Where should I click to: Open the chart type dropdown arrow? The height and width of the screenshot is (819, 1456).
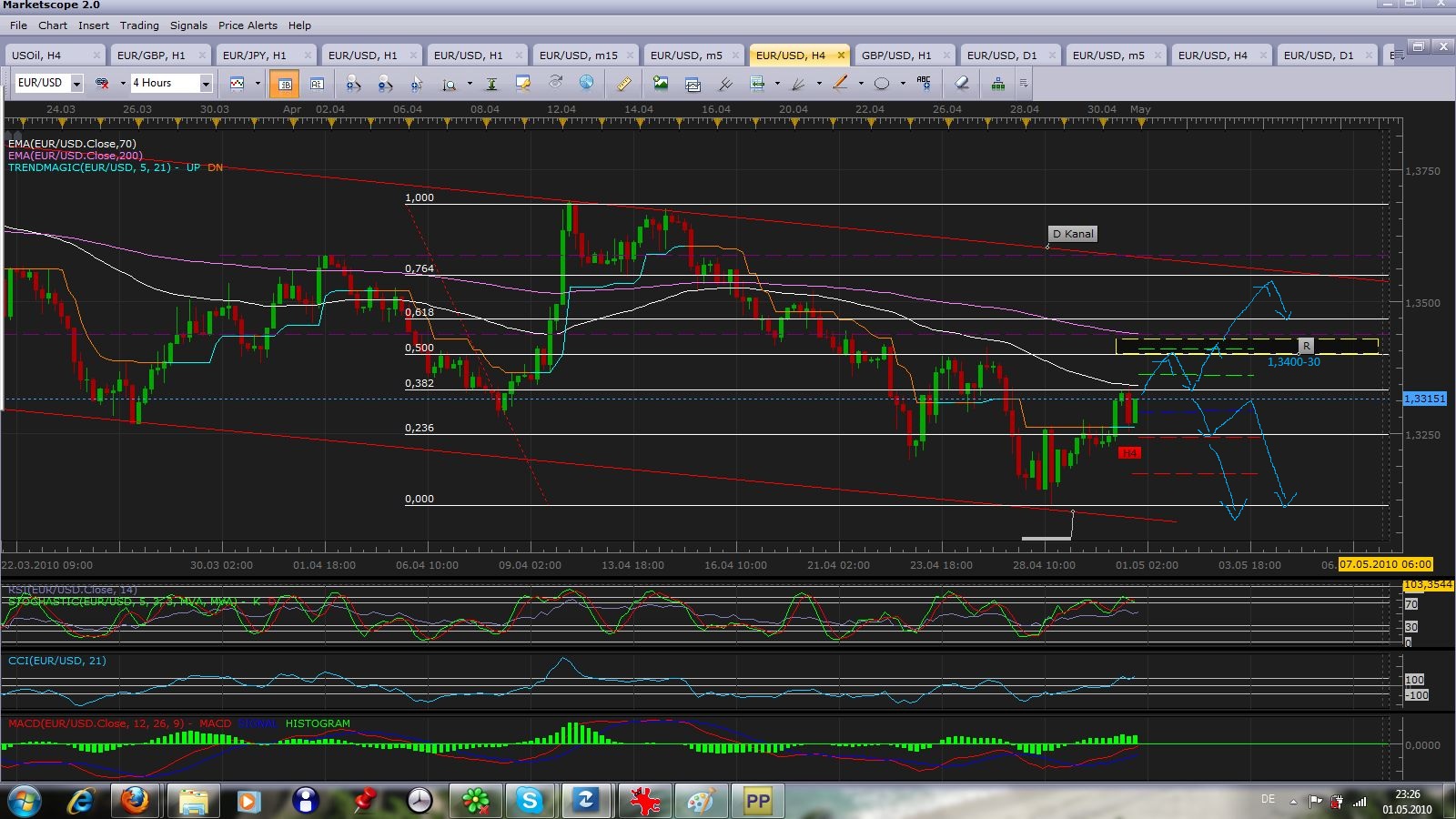pos(258,84)
